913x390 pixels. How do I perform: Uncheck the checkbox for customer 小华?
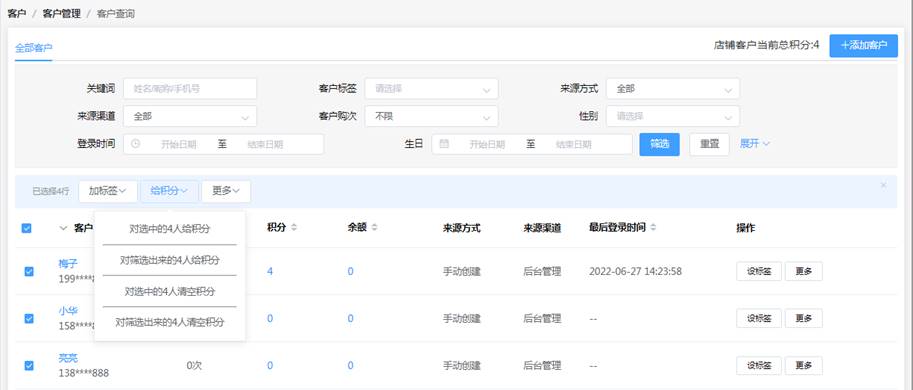[29, 318]
